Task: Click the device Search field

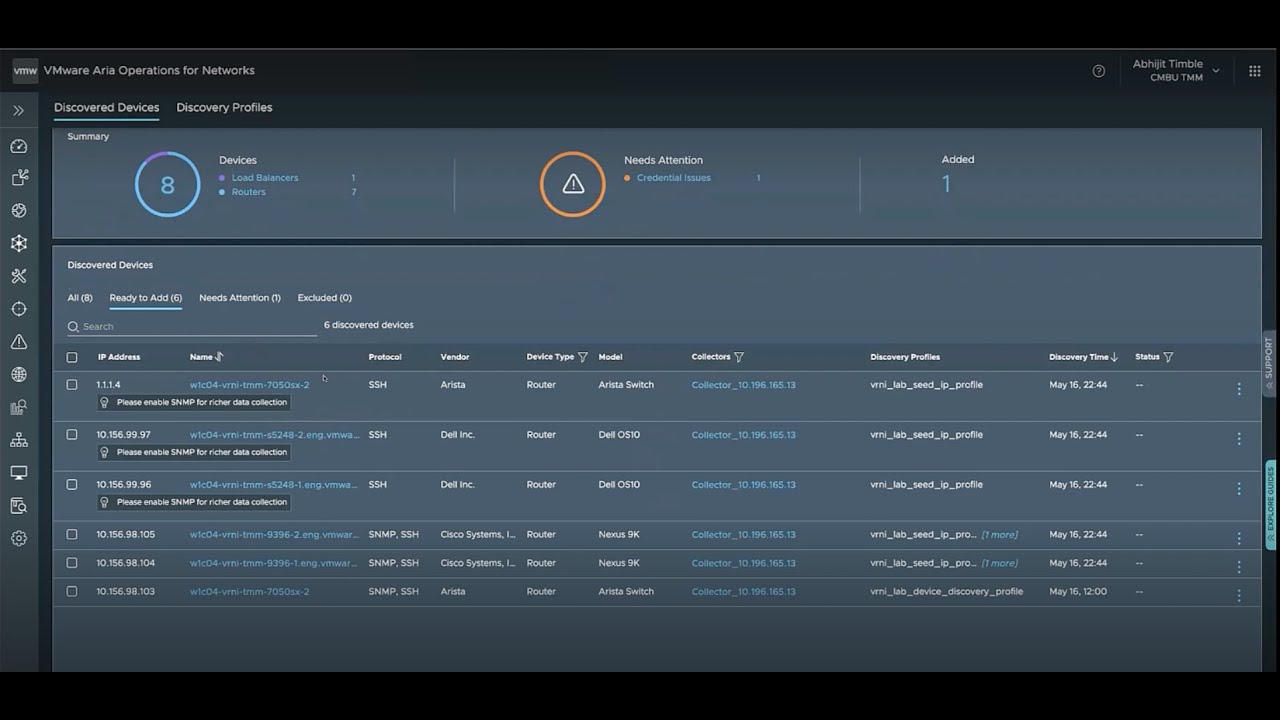Action: point(195,327)
